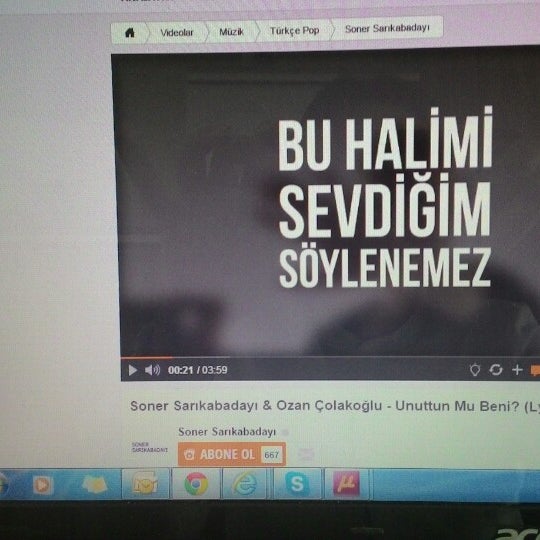
Task: Open folder explorer taskbar icon
Action: click(x=94, y=484)
